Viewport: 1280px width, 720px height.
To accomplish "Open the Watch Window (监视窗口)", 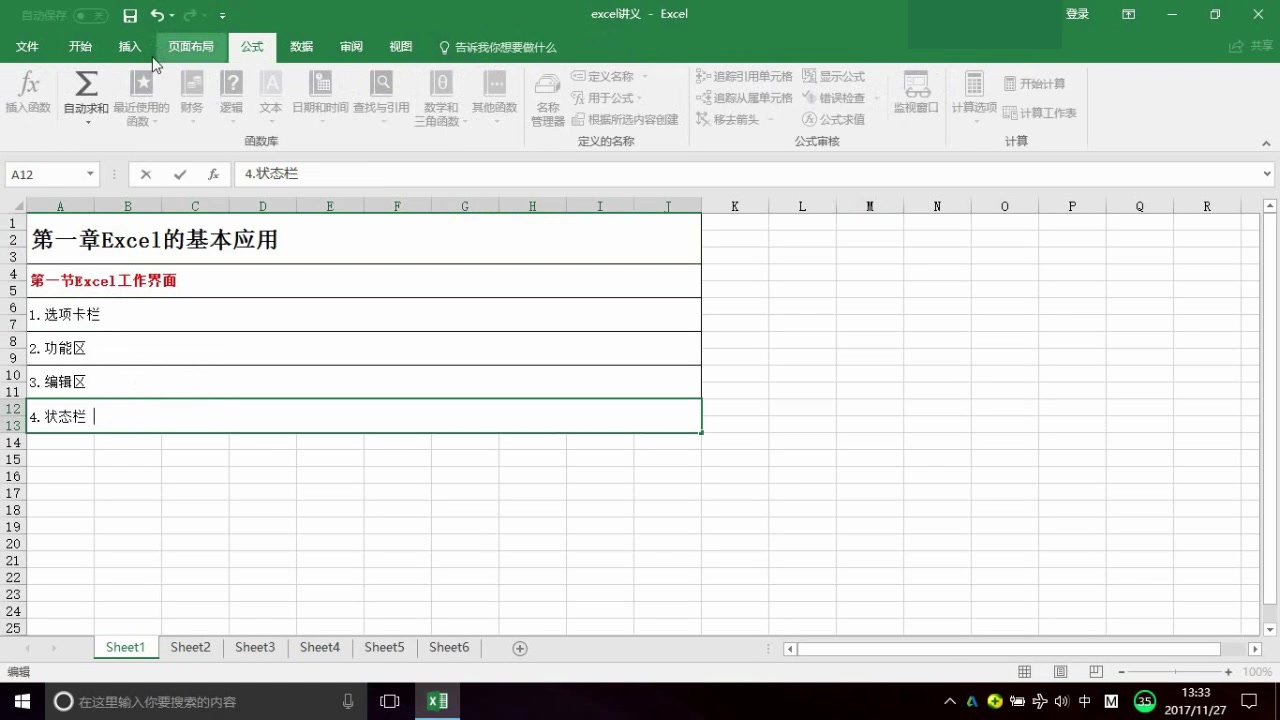I will click(x=916, y=97).
